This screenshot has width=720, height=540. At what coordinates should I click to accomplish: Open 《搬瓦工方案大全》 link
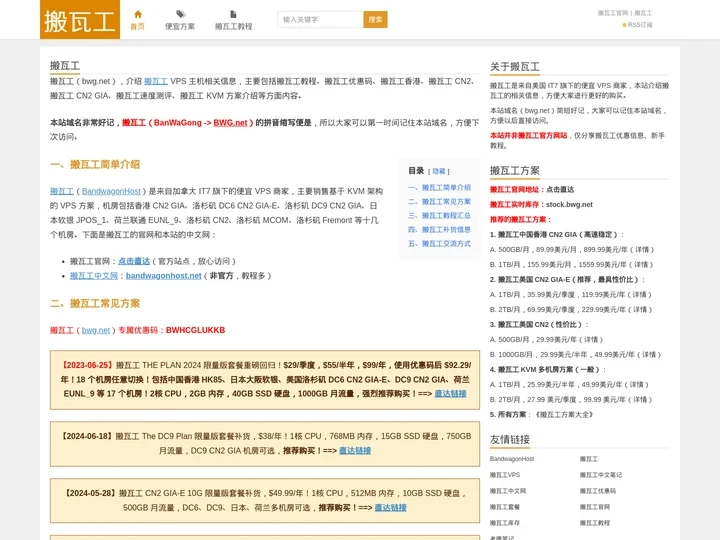[x=564, y=415]
